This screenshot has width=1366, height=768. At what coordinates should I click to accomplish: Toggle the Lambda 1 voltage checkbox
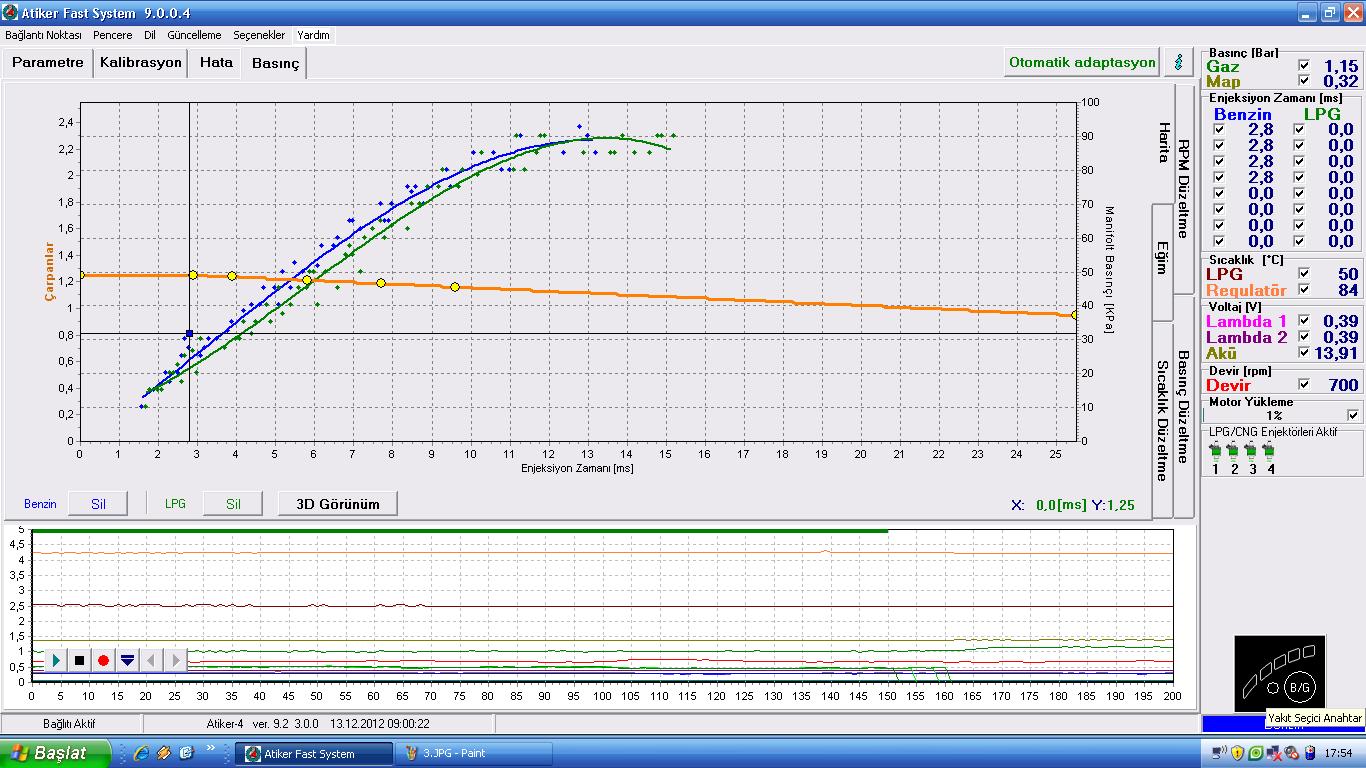coord(1303,321)
